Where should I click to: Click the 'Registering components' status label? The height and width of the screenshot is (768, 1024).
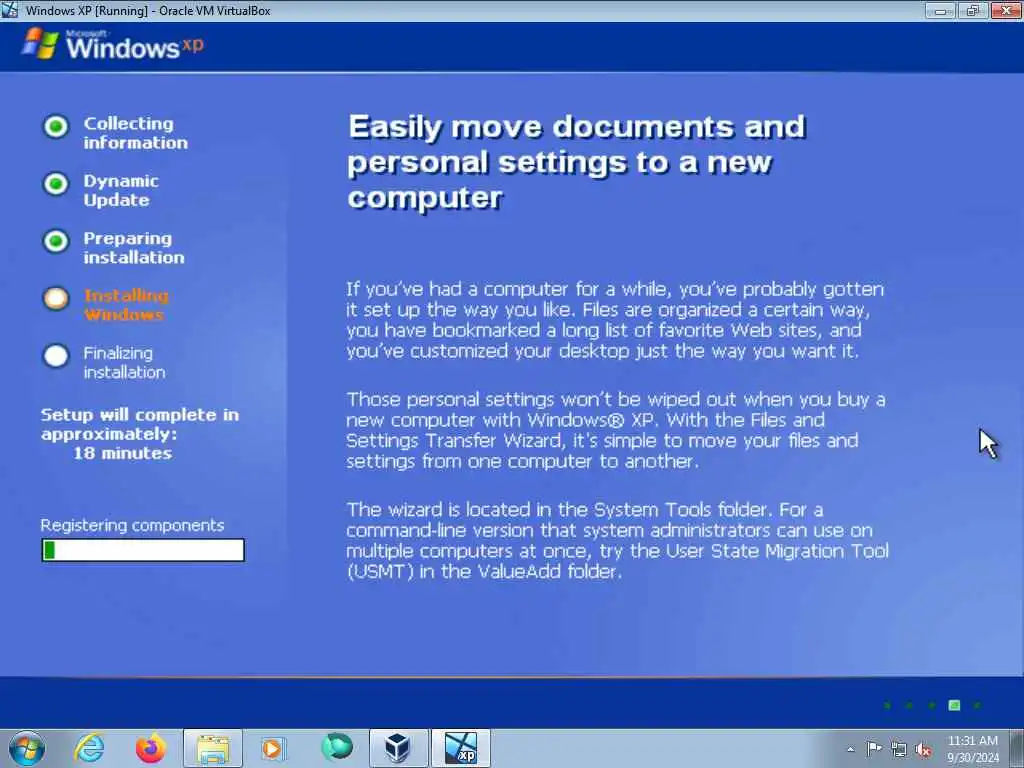coord(133,526)
